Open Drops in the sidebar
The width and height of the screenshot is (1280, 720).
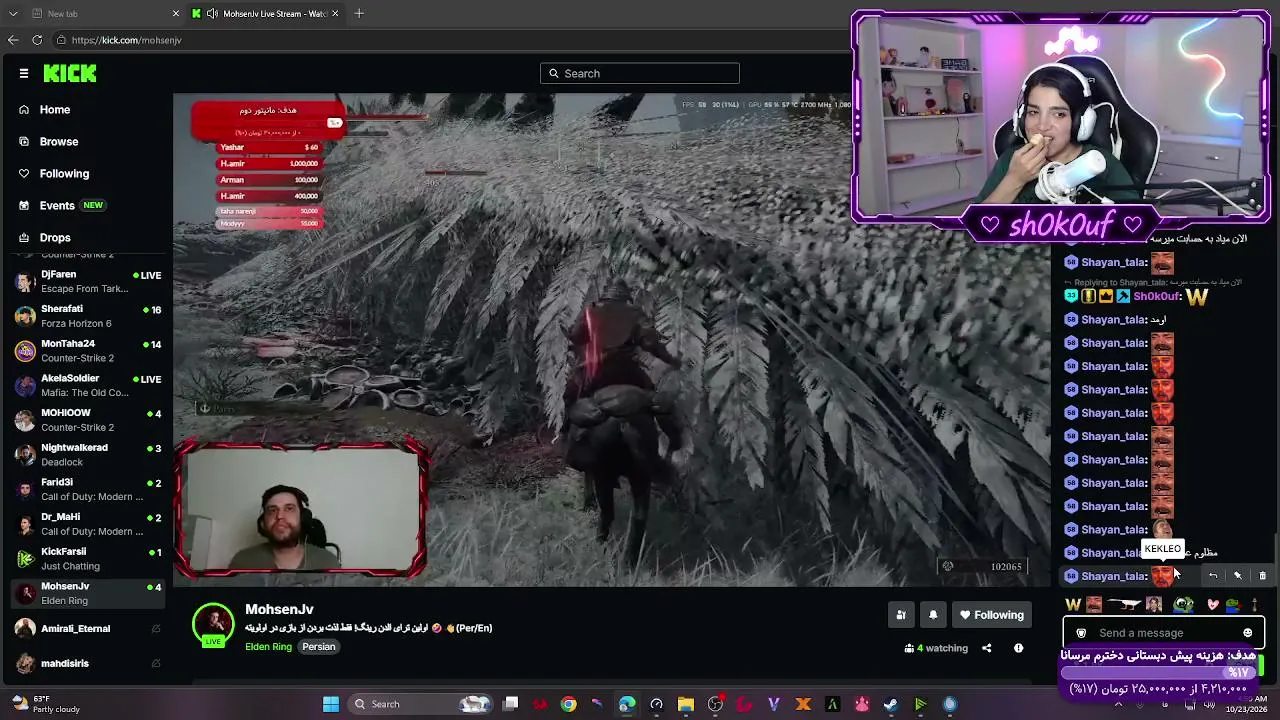pyautogui.click(x=55, y=237)
